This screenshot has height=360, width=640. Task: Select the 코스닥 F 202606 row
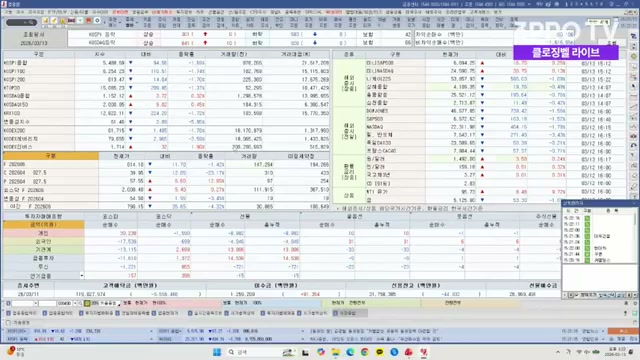click(x=166, y=190)
